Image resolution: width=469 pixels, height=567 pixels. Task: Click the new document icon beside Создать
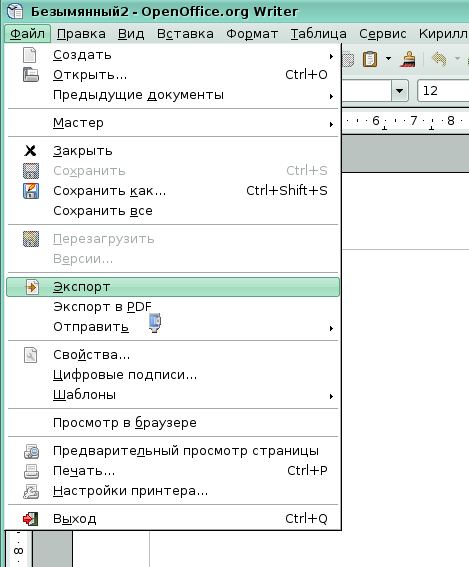[x=30, y=55]
